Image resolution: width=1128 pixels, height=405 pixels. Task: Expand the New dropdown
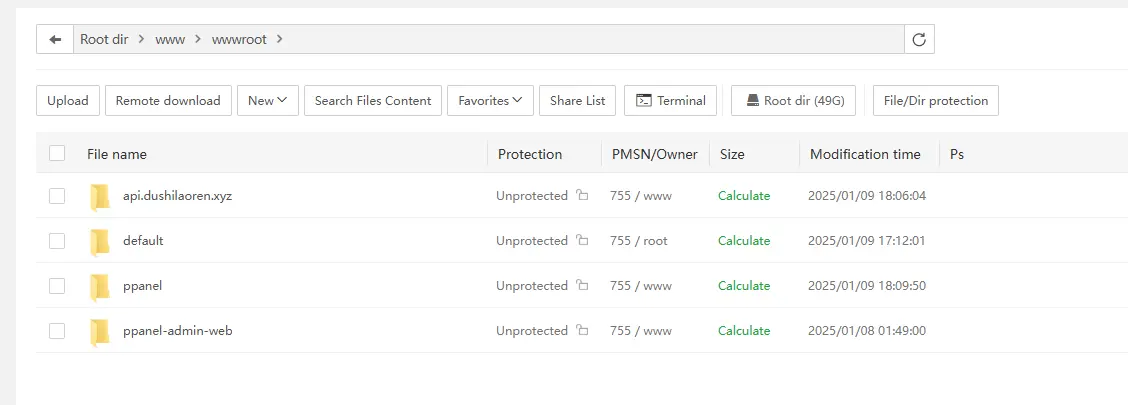coord(268,101)
